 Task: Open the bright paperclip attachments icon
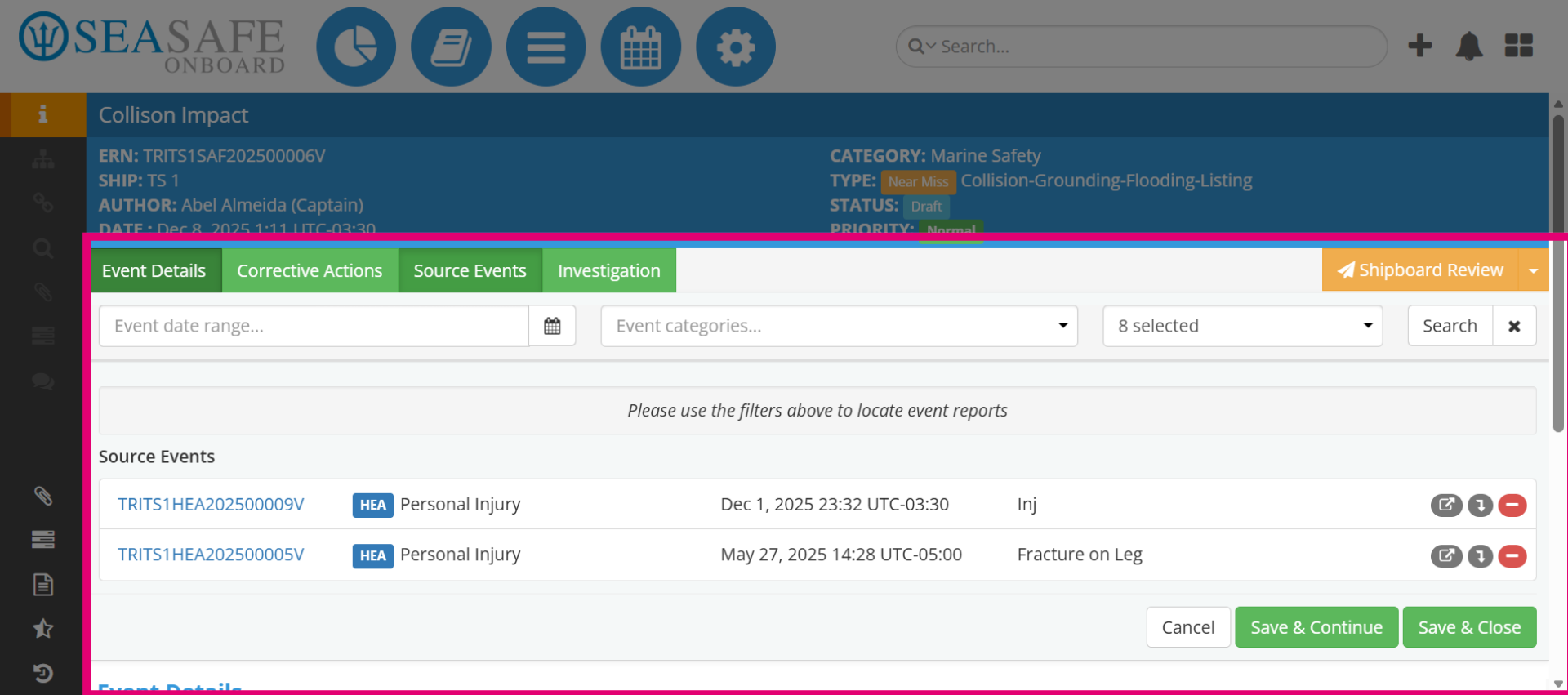coord(43,496)
